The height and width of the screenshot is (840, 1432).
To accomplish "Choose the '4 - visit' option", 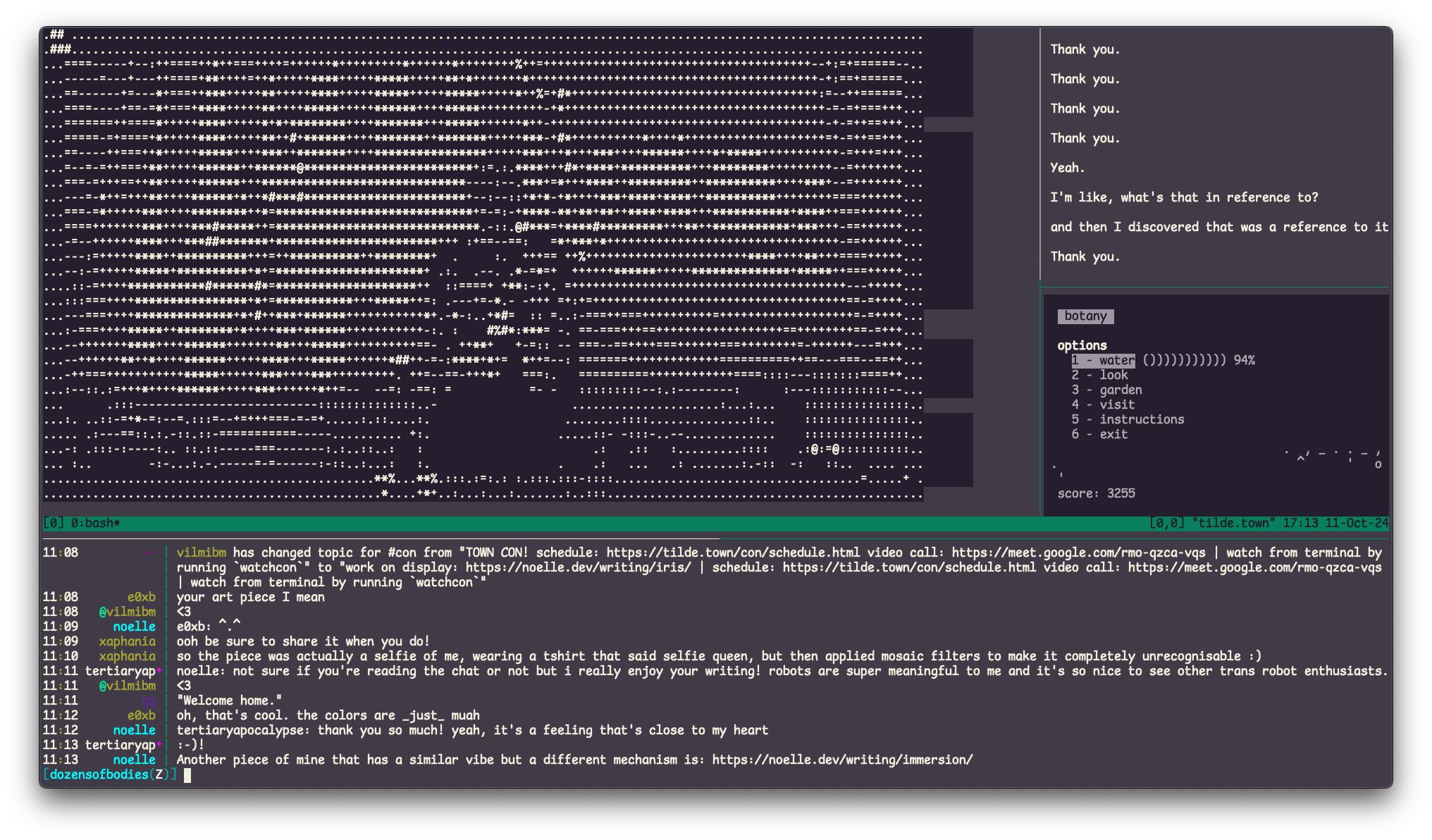I will pos(1103,404).
